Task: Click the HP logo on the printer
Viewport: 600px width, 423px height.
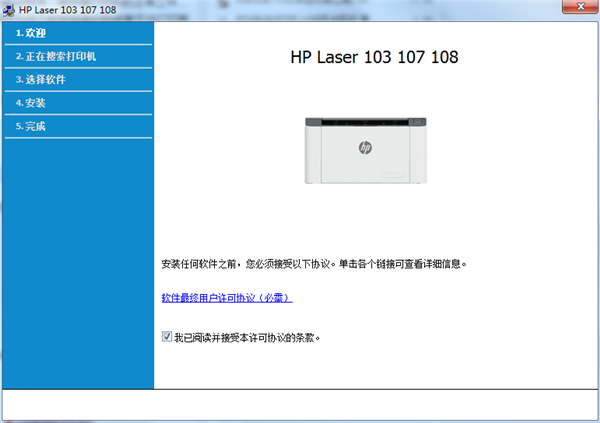Action: pos(365,147)
